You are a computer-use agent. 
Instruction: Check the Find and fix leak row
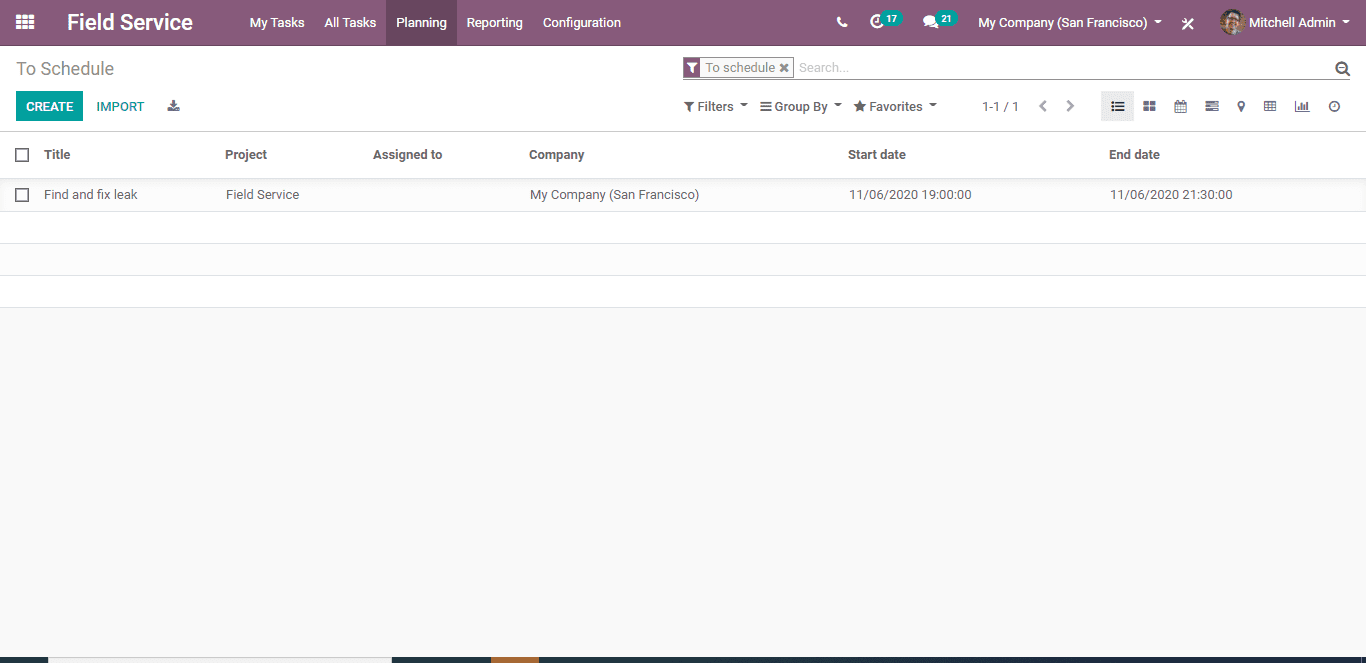click(22, 195)
